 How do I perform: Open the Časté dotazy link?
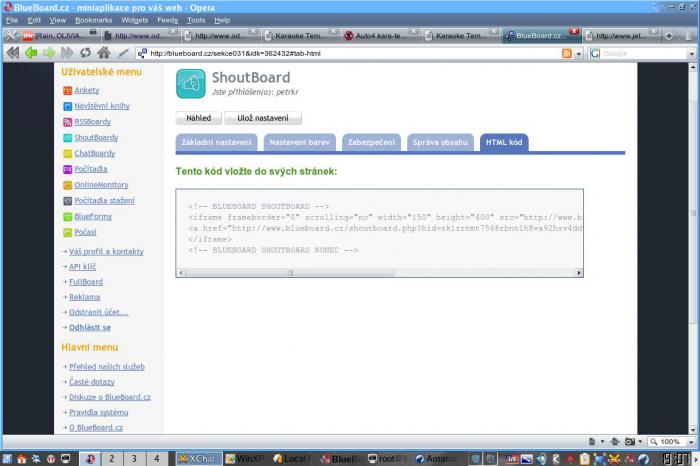coord(92,382)
